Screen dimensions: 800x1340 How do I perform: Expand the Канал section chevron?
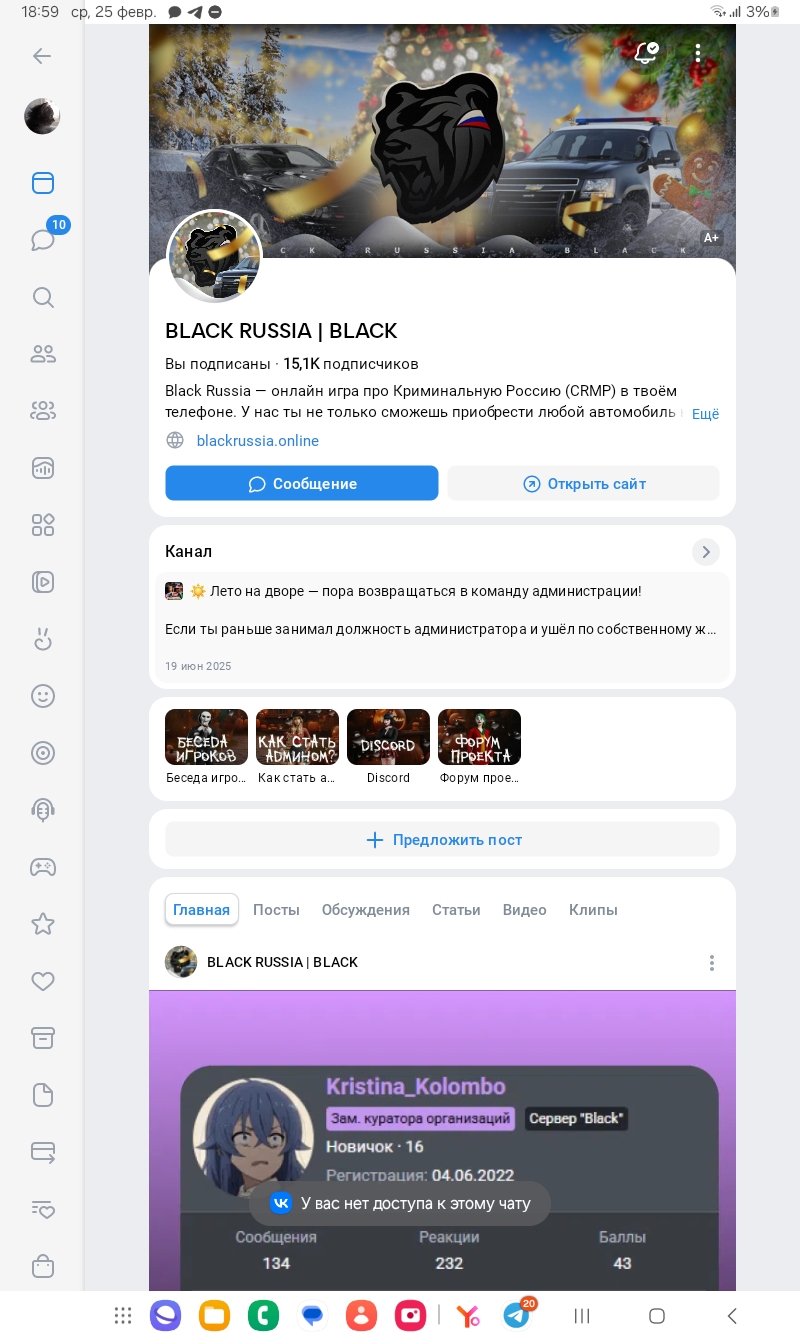(706, 552)
